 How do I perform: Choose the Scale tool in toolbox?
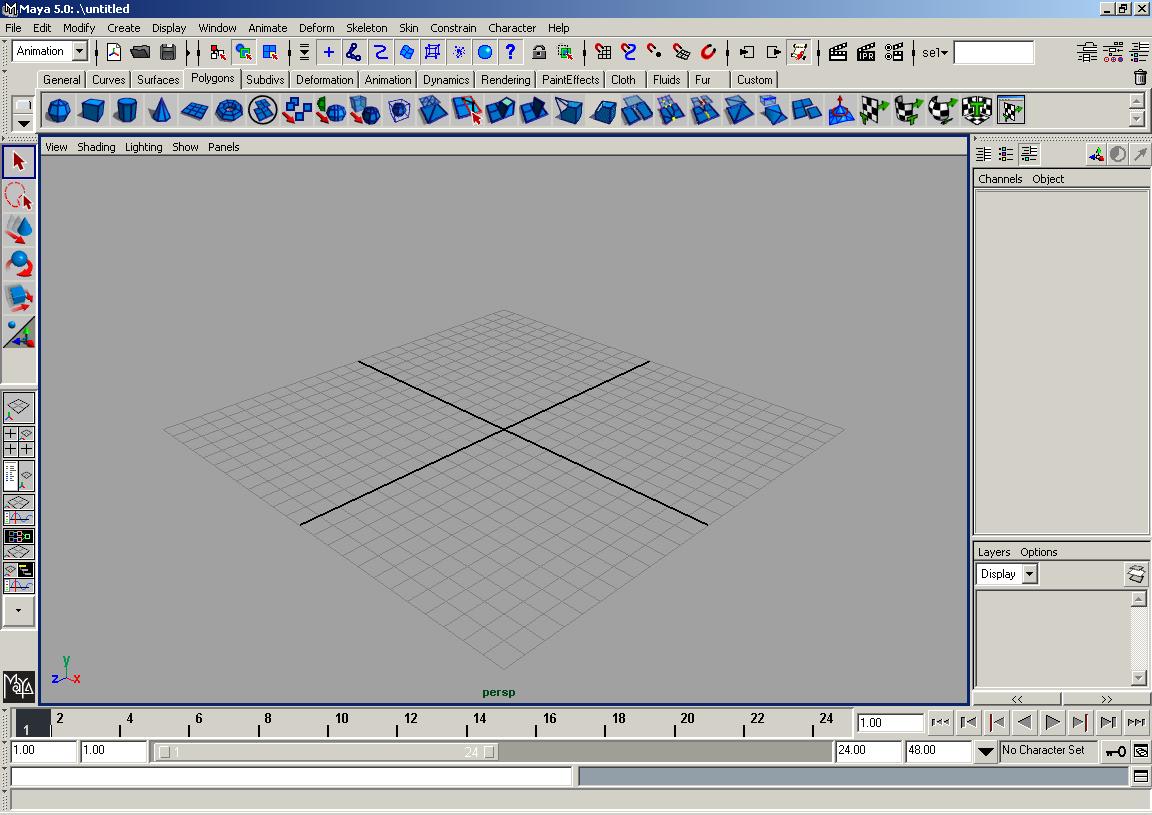point(19,298)
